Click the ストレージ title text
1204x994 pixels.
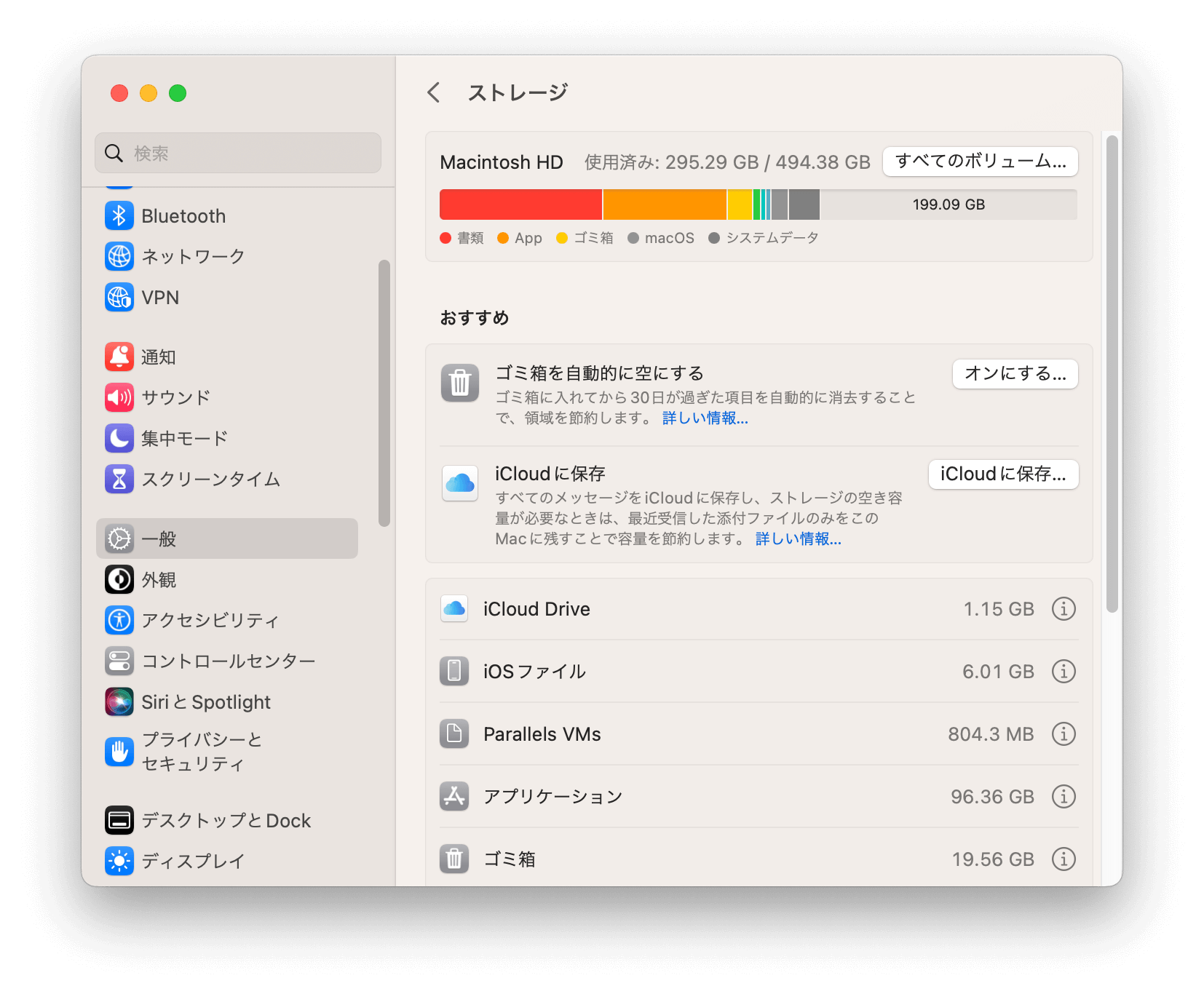click(x=518, y=92)
